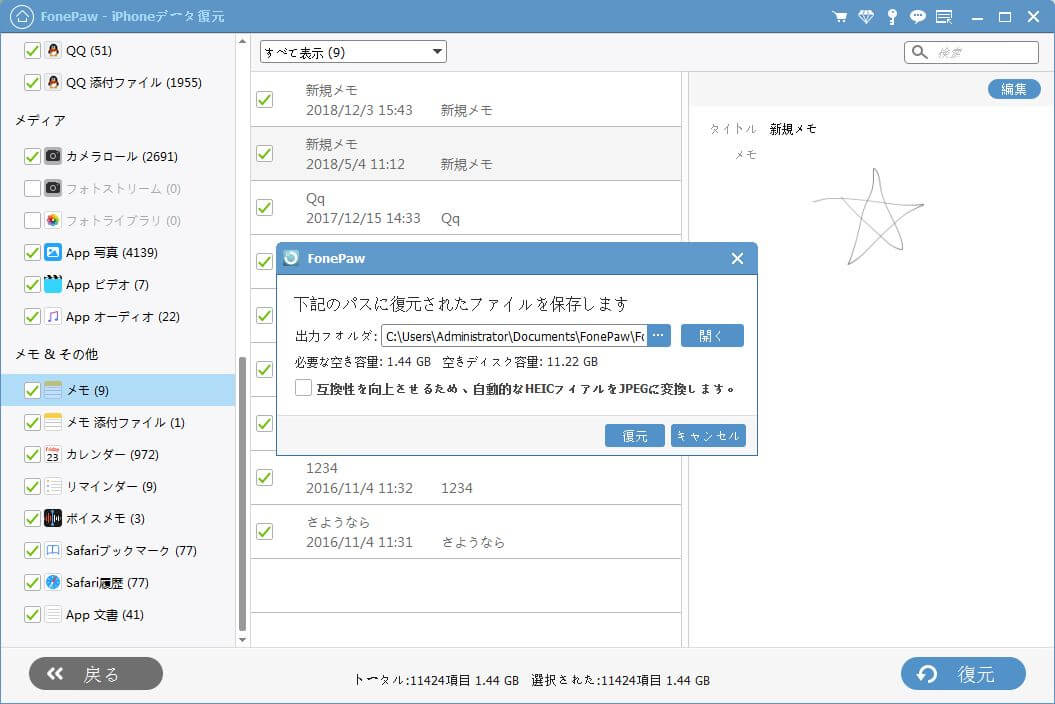This screenshot has height=704, width=1055.
Task: Select App オーディオ (22) category
Action: click(x=118, y=316)
